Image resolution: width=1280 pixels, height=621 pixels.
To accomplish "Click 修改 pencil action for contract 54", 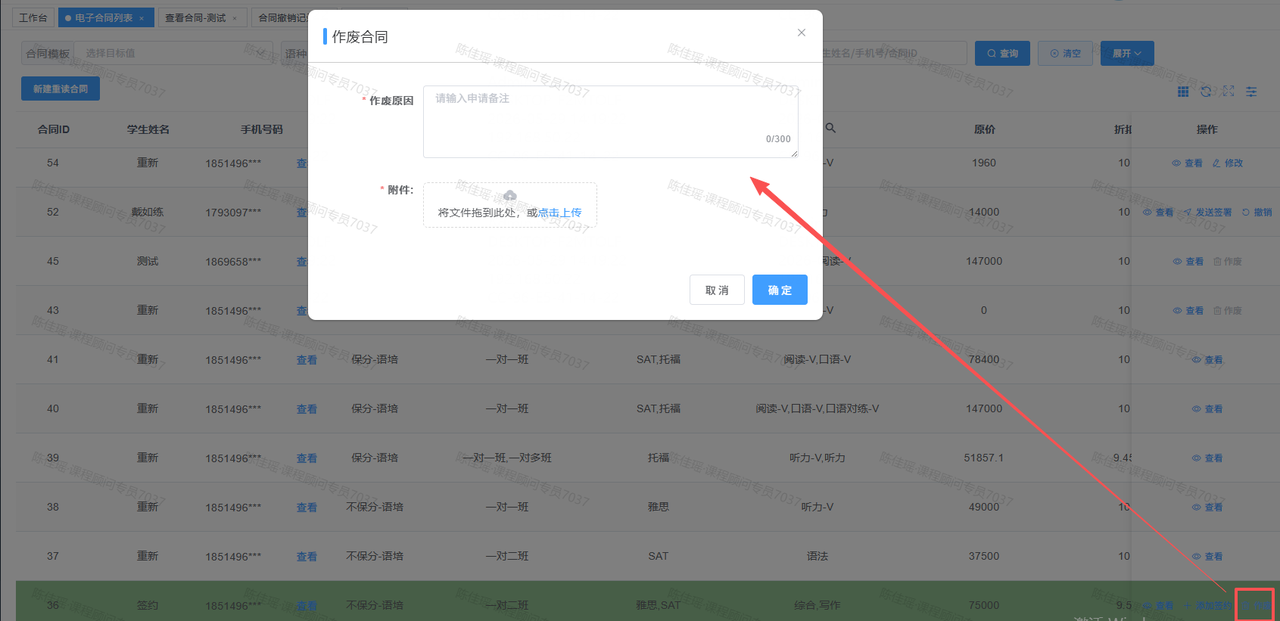I will tap(1227, 163).
